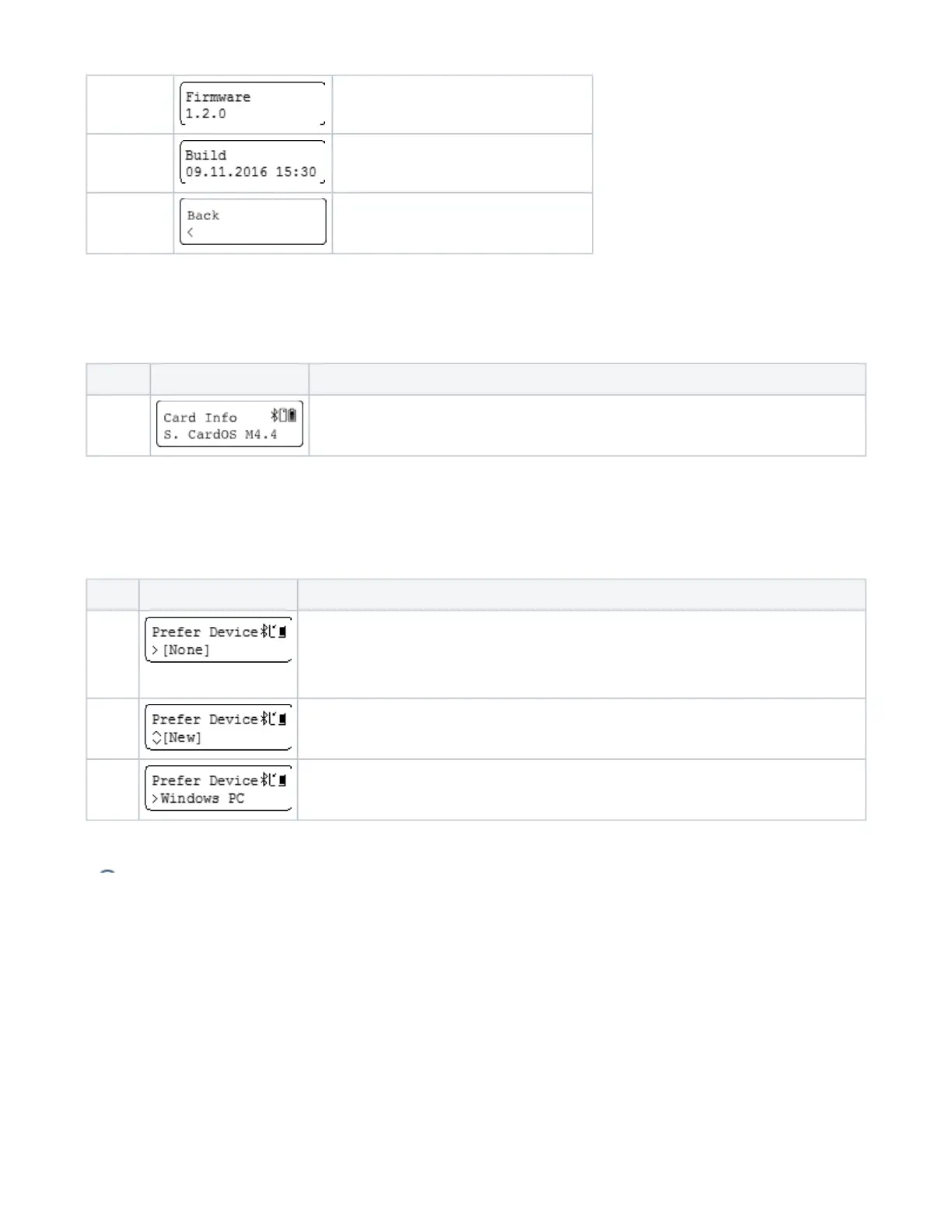Click the [New] preferred device option
The width and height of the screenshot is (952, 1232).
click(x=182, y=737)
